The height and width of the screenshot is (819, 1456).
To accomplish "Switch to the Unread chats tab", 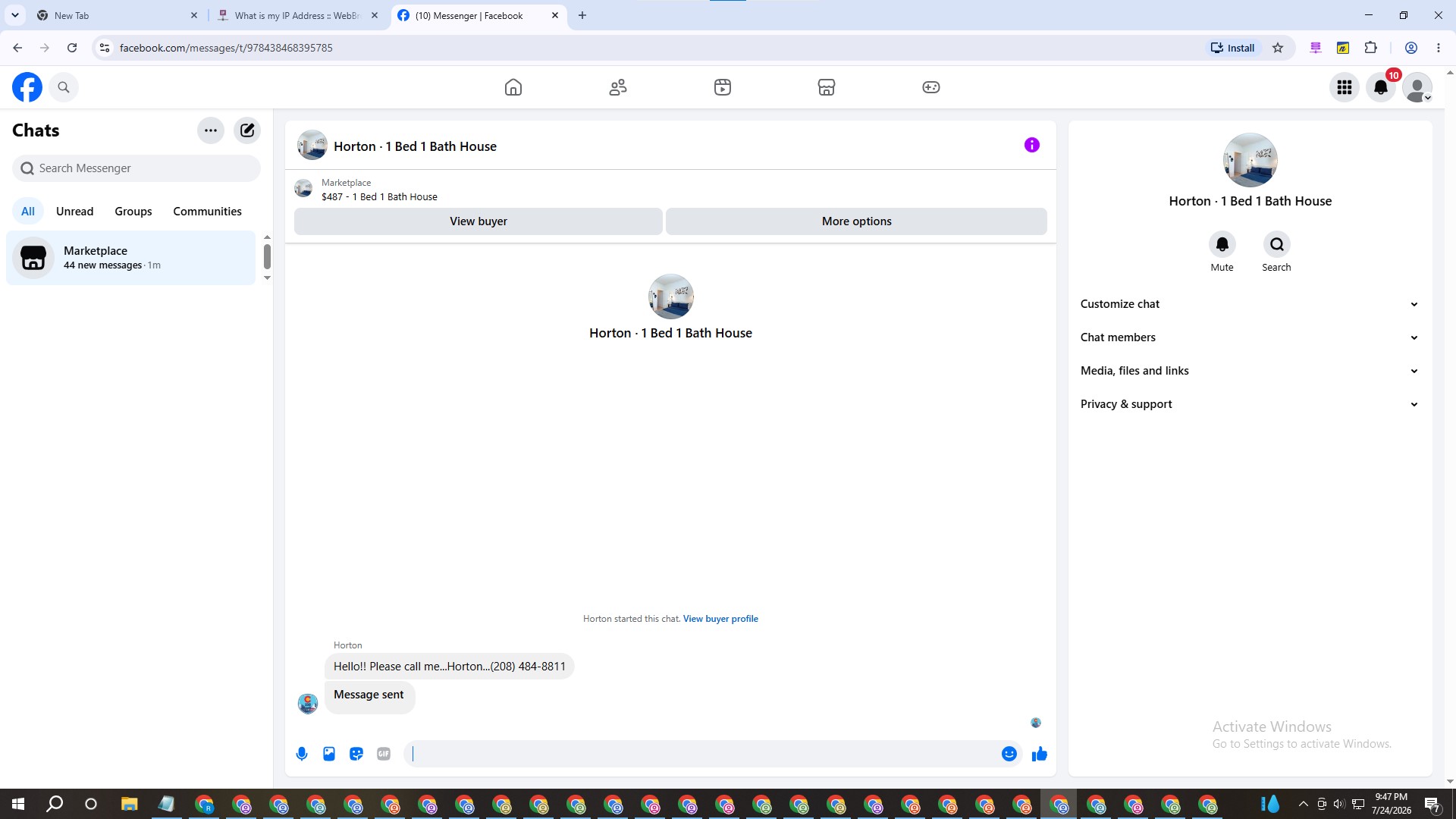I will click(74, 212).
